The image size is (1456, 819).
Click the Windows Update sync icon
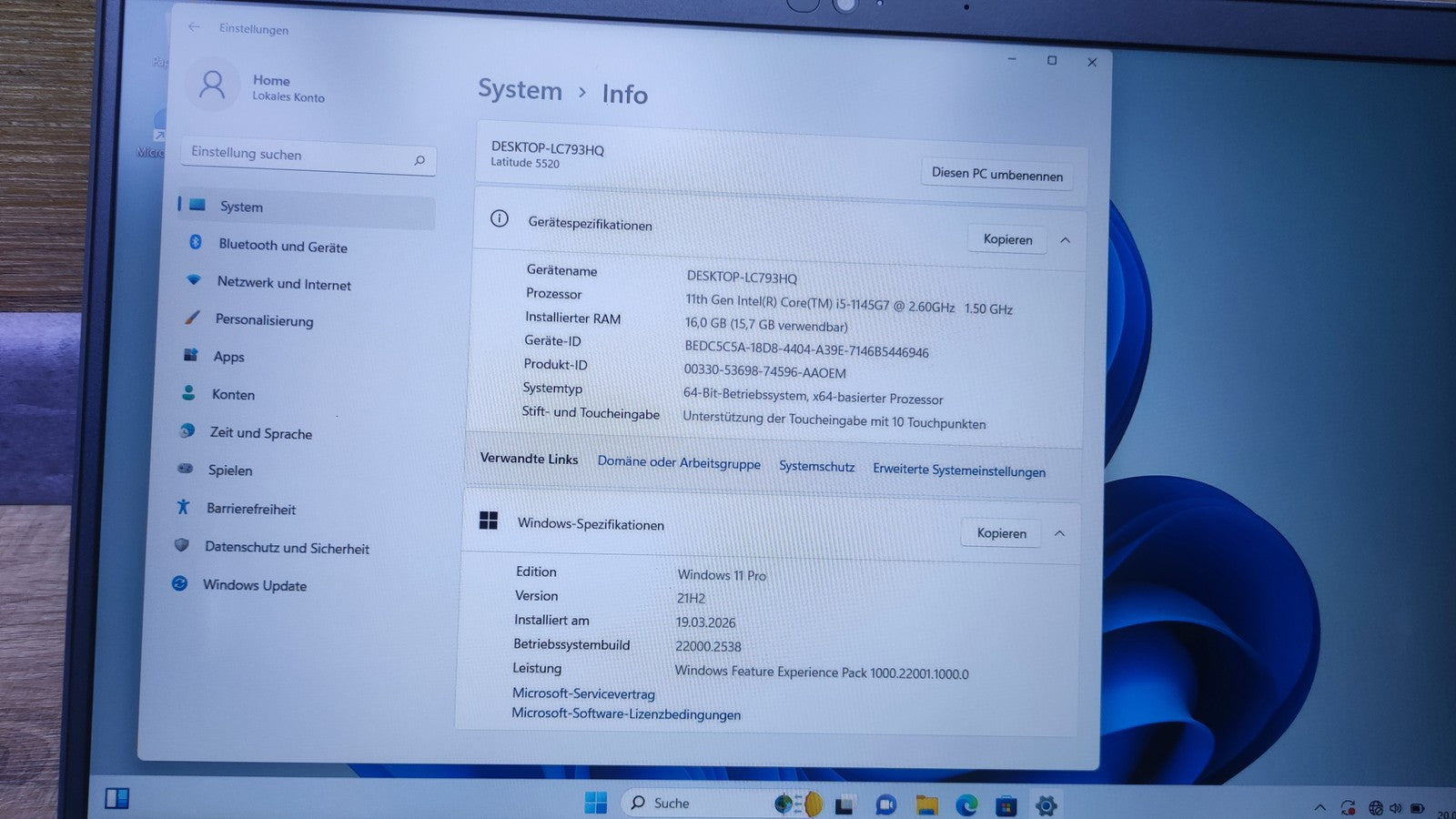click(180, 583)
